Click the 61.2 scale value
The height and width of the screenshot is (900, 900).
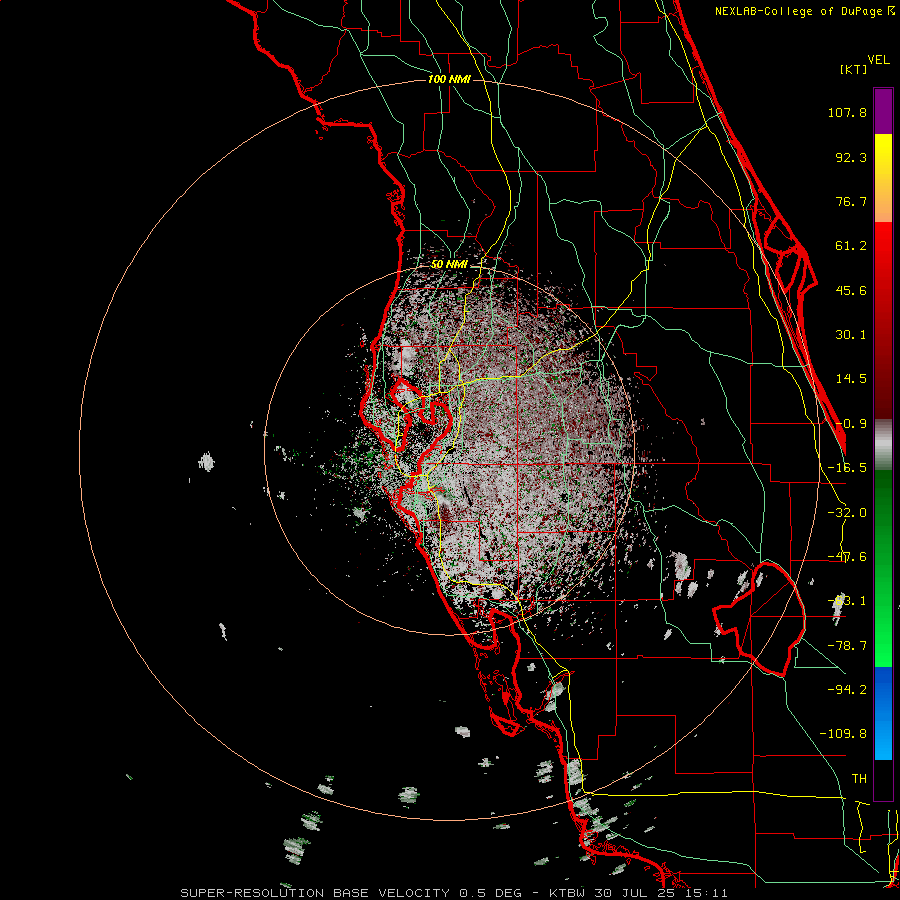tap(851, 246)
